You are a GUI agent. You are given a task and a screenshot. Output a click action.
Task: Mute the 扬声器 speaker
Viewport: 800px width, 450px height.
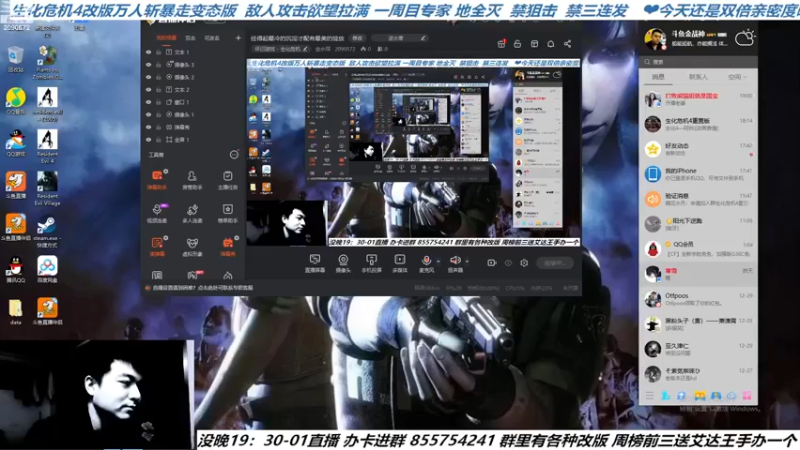455,263
